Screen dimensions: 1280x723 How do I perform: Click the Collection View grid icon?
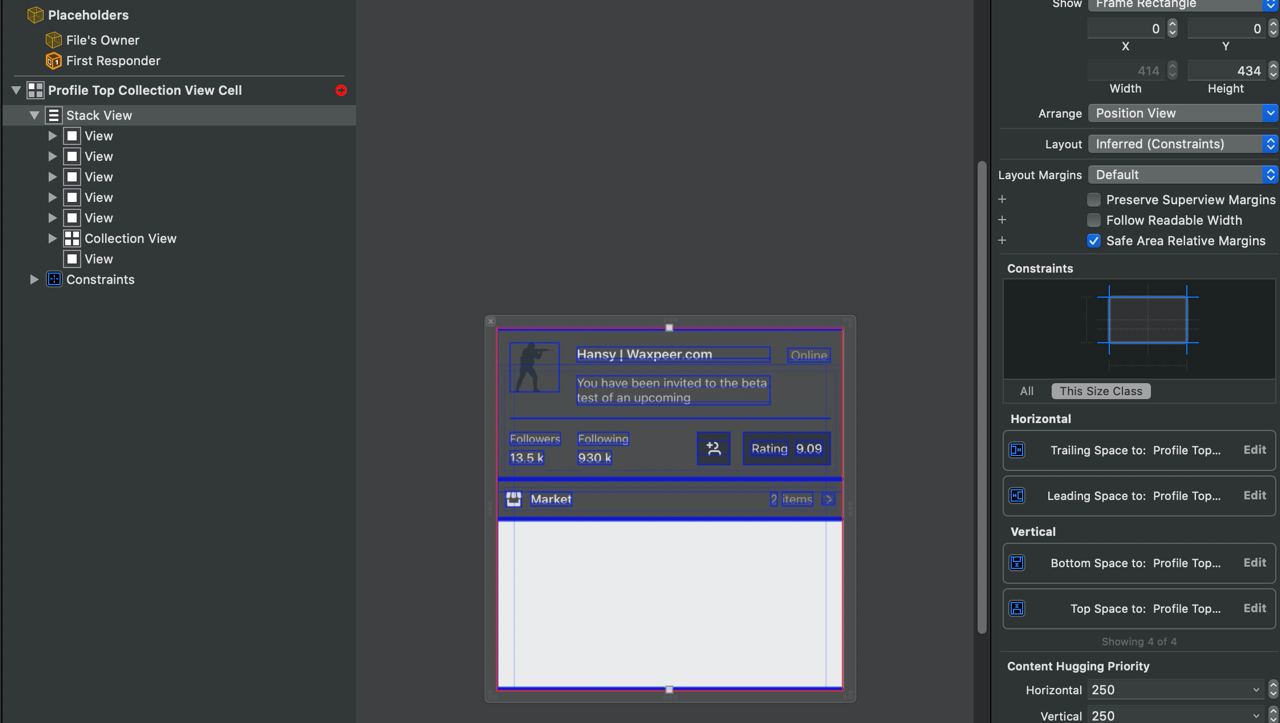72,238
